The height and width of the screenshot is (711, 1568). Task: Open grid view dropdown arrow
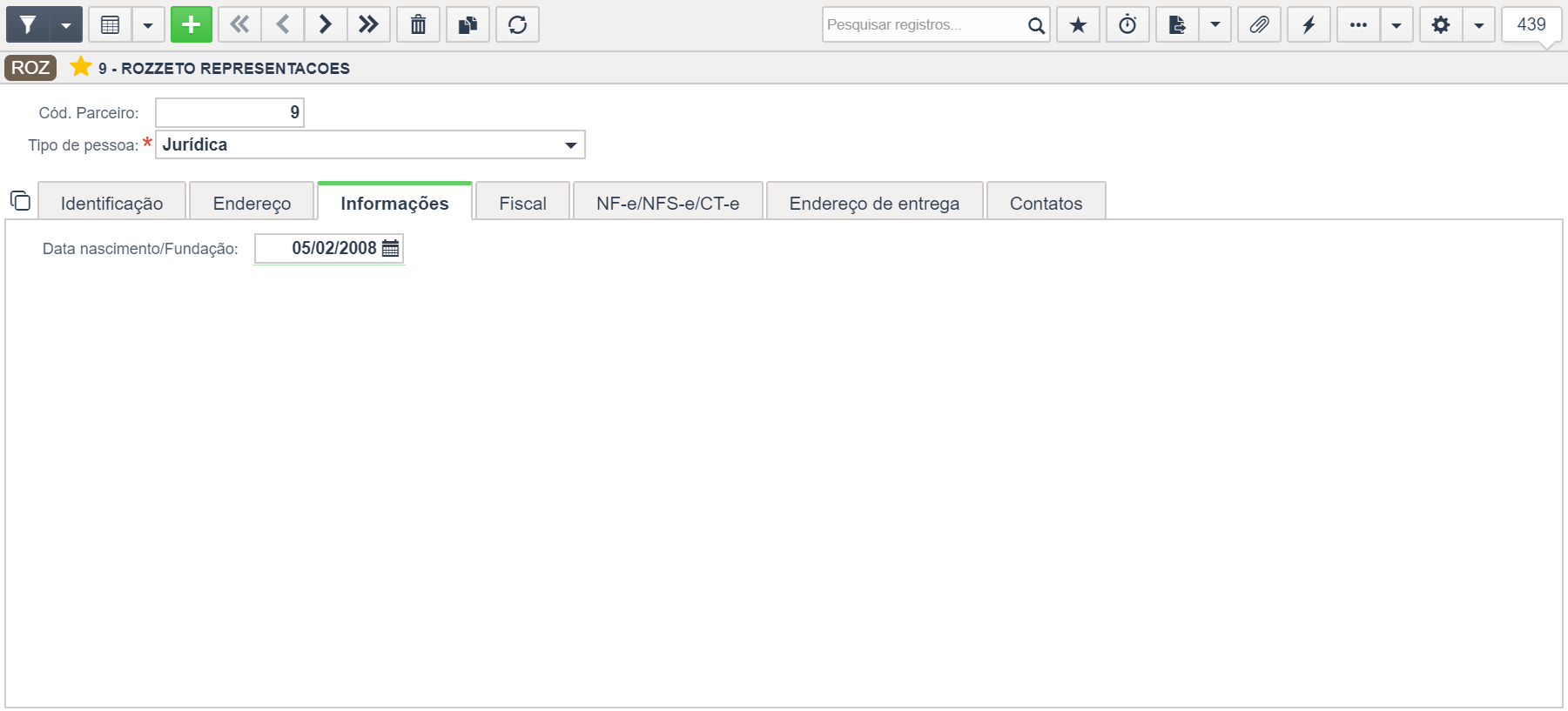(x=148, y=24)
